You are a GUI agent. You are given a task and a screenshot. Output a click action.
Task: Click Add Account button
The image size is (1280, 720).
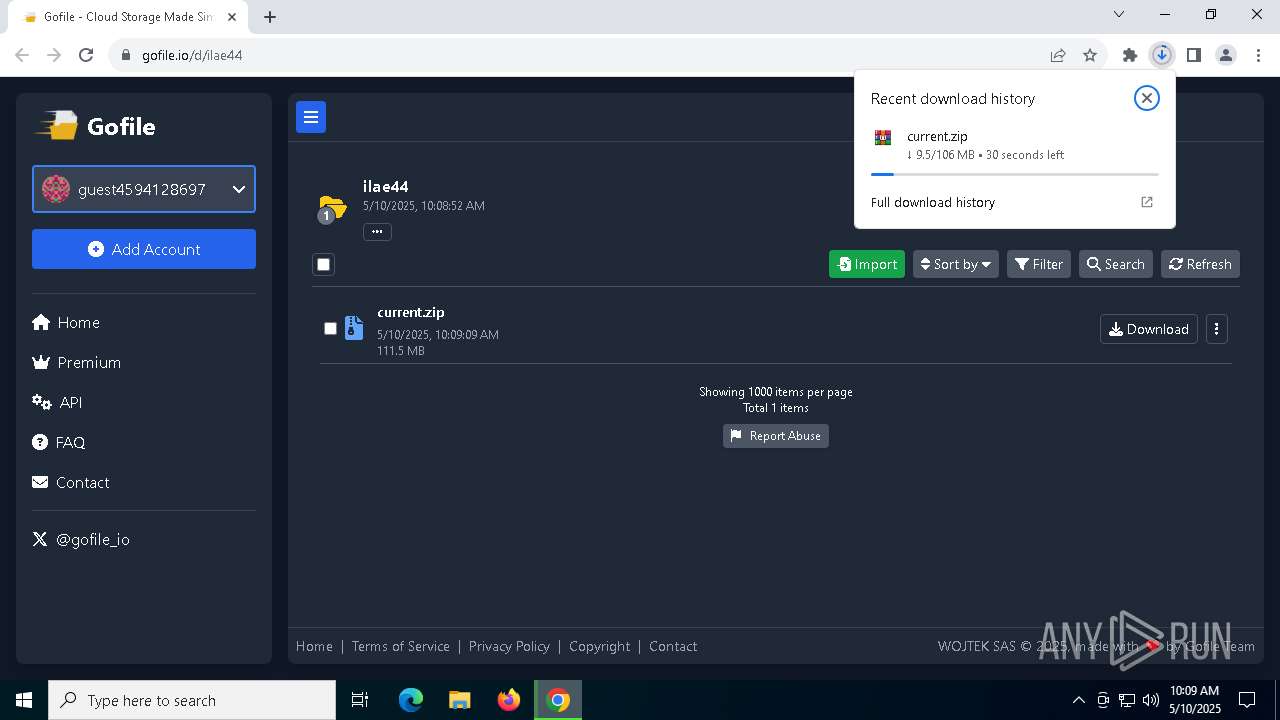(144, 249)
